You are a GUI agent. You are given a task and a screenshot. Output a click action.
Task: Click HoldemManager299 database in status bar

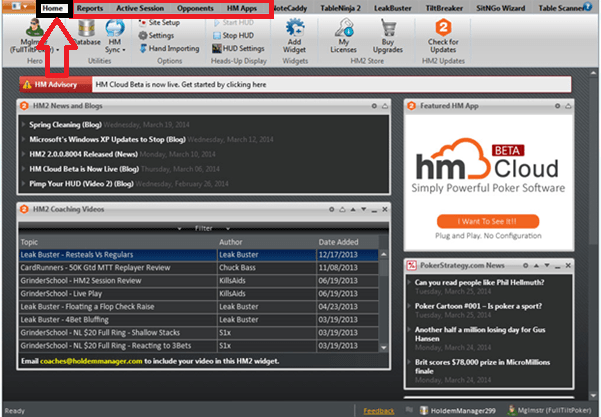(458, 410)
